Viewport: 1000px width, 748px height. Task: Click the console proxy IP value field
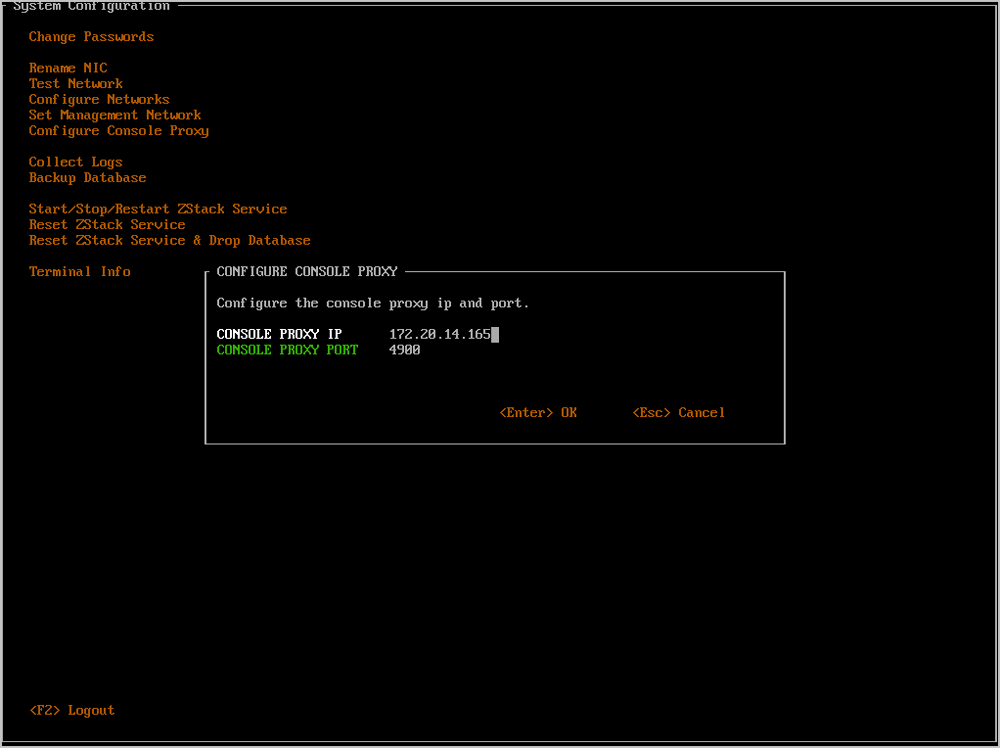440,334
